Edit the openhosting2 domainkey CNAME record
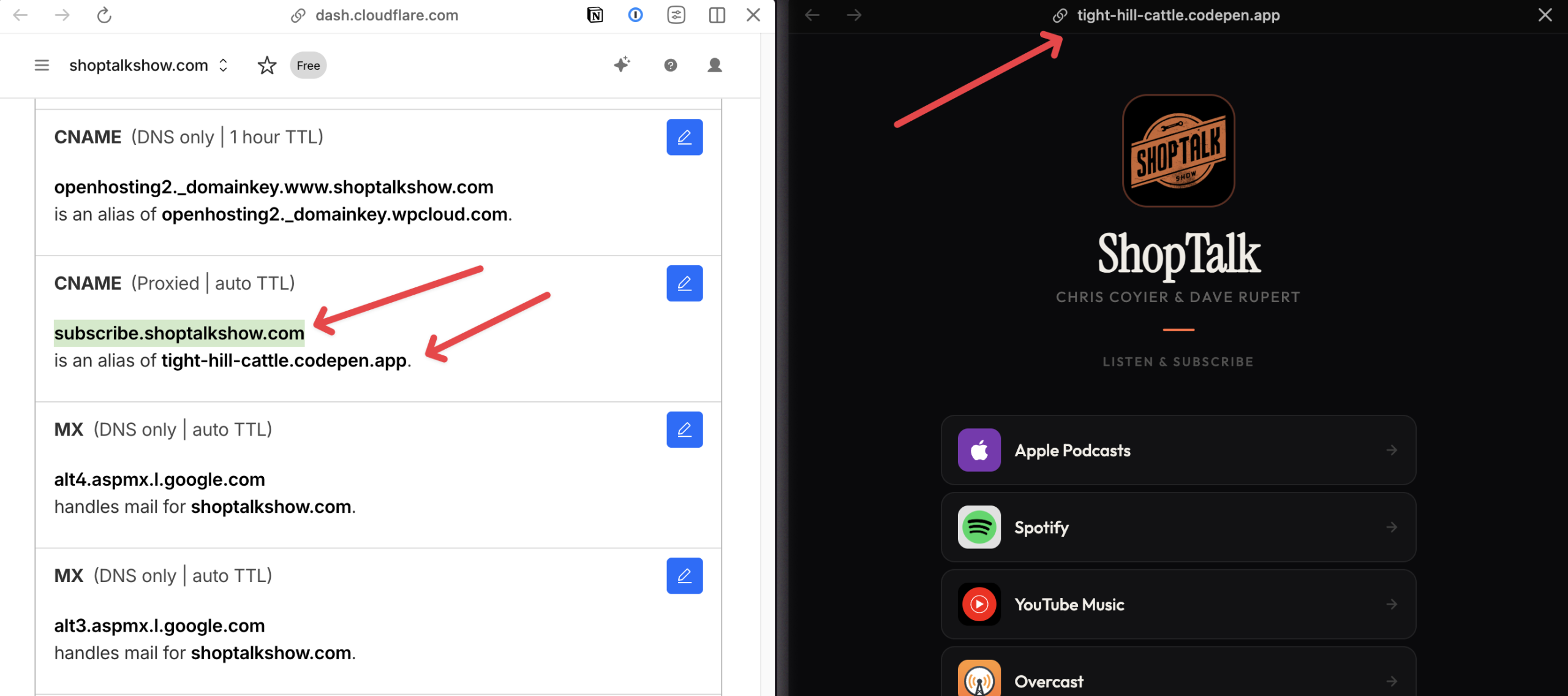The height and width of the screenshot is (696, 1568). pos(684,137)
